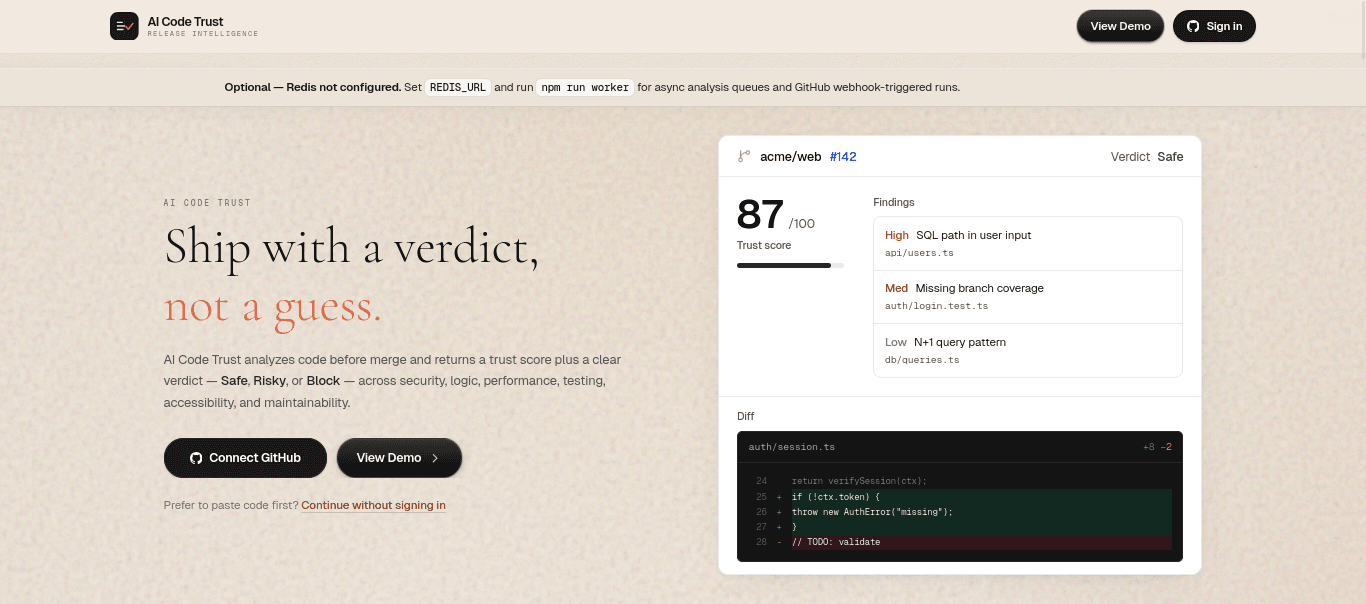Click diff line 24 return verifySession
Screen dimensions: 1366x604
(960, 481)
